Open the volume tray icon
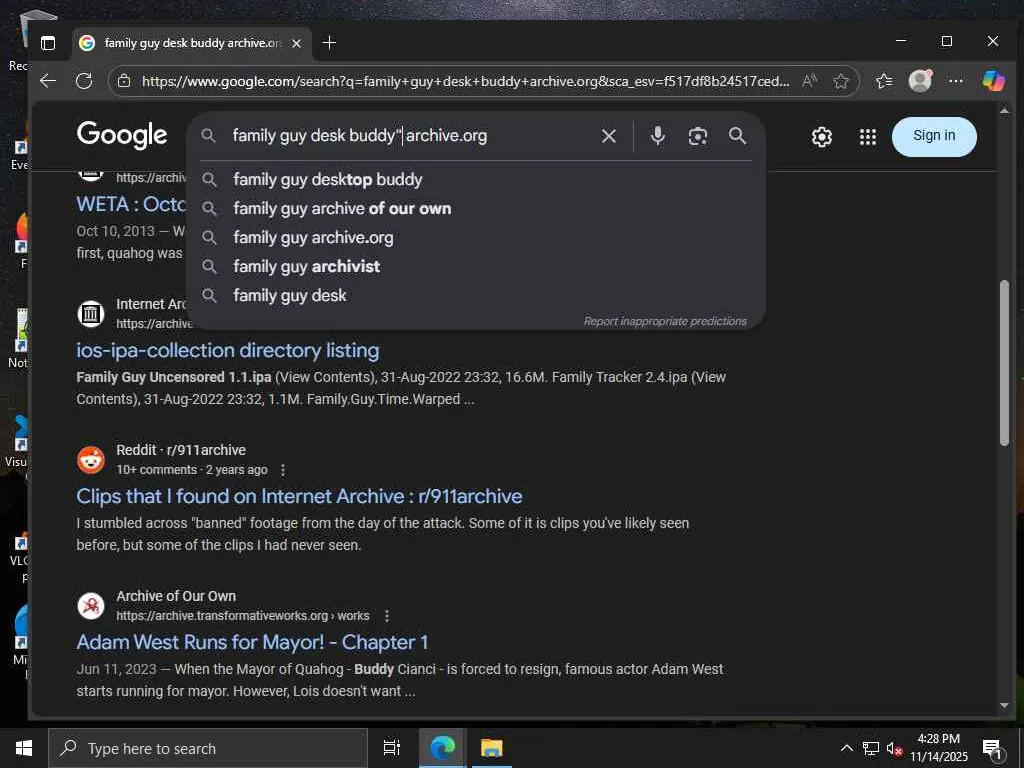Screen dimensions: 1024x768 [x=893, y=748]
